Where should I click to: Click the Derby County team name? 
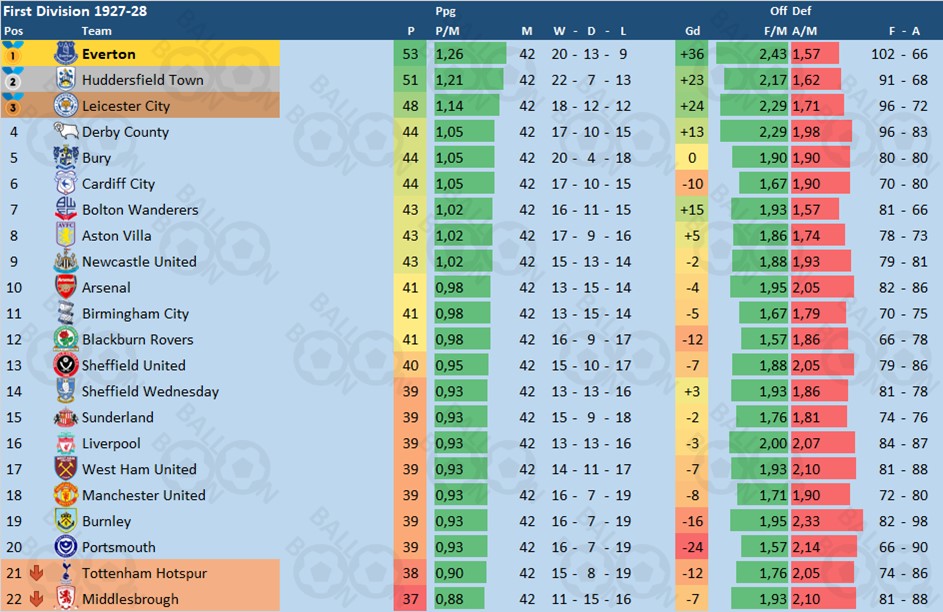click(x=125, y=132)
